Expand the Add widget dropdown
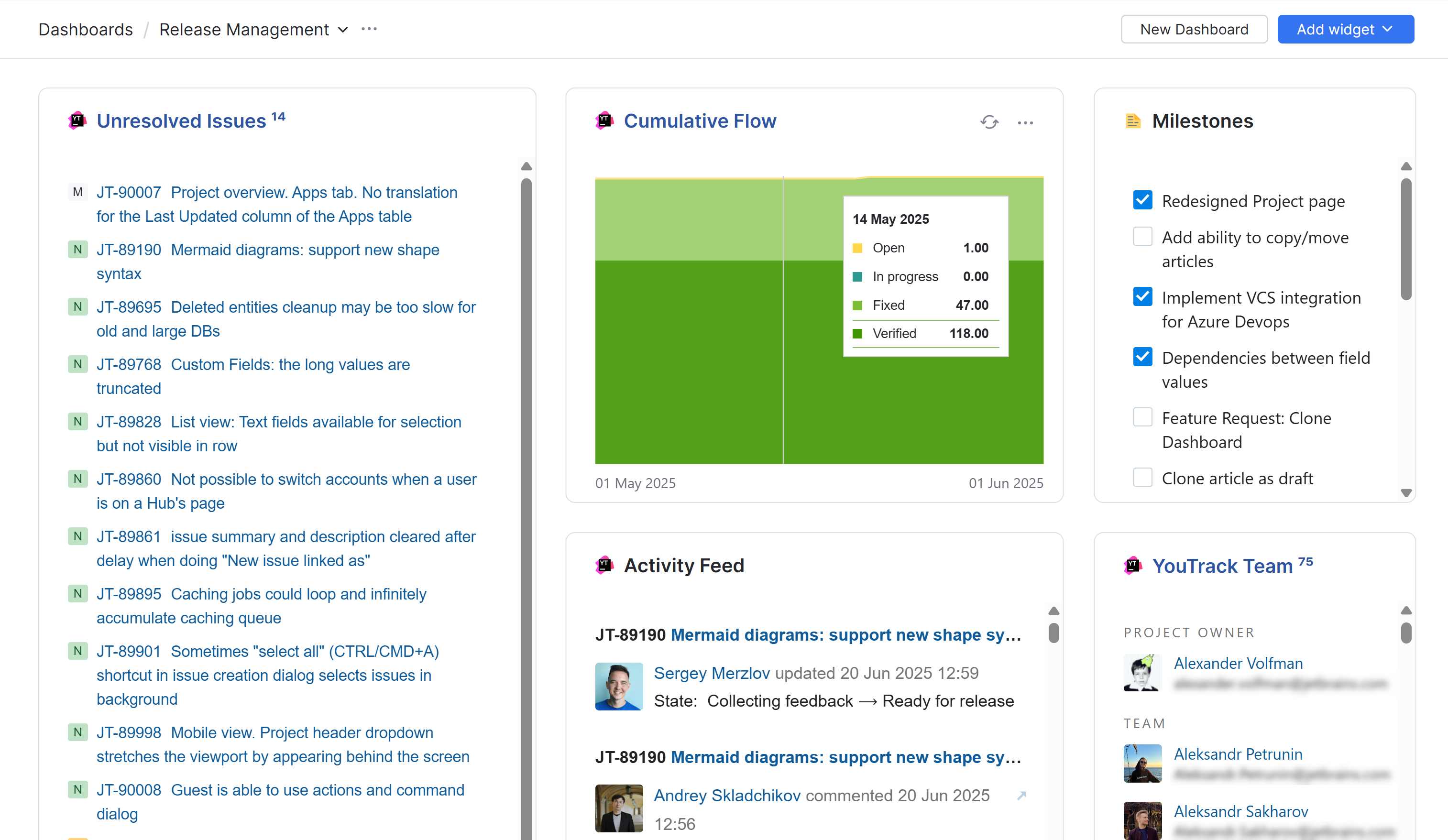Image resolution: width=1448 pixels, height=840 pixels. point(1345,29)
